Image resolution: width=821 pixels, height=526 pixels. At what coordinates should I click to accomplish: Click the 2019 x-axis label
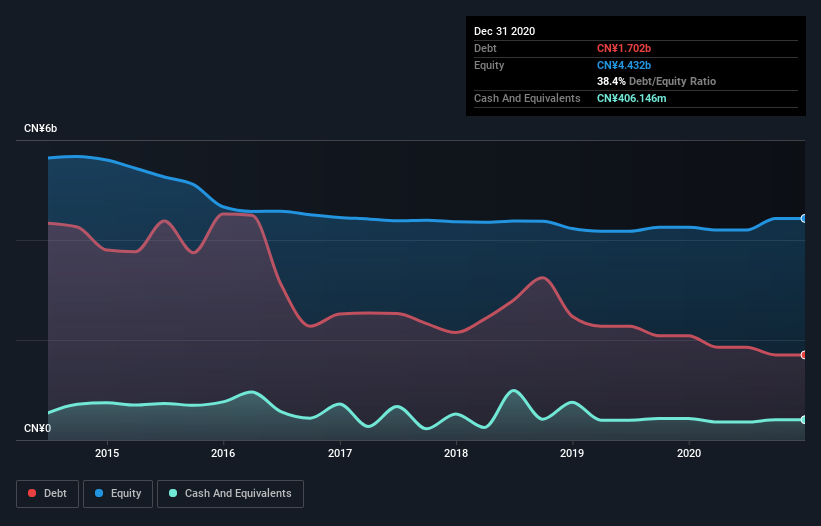pos(572,453)
